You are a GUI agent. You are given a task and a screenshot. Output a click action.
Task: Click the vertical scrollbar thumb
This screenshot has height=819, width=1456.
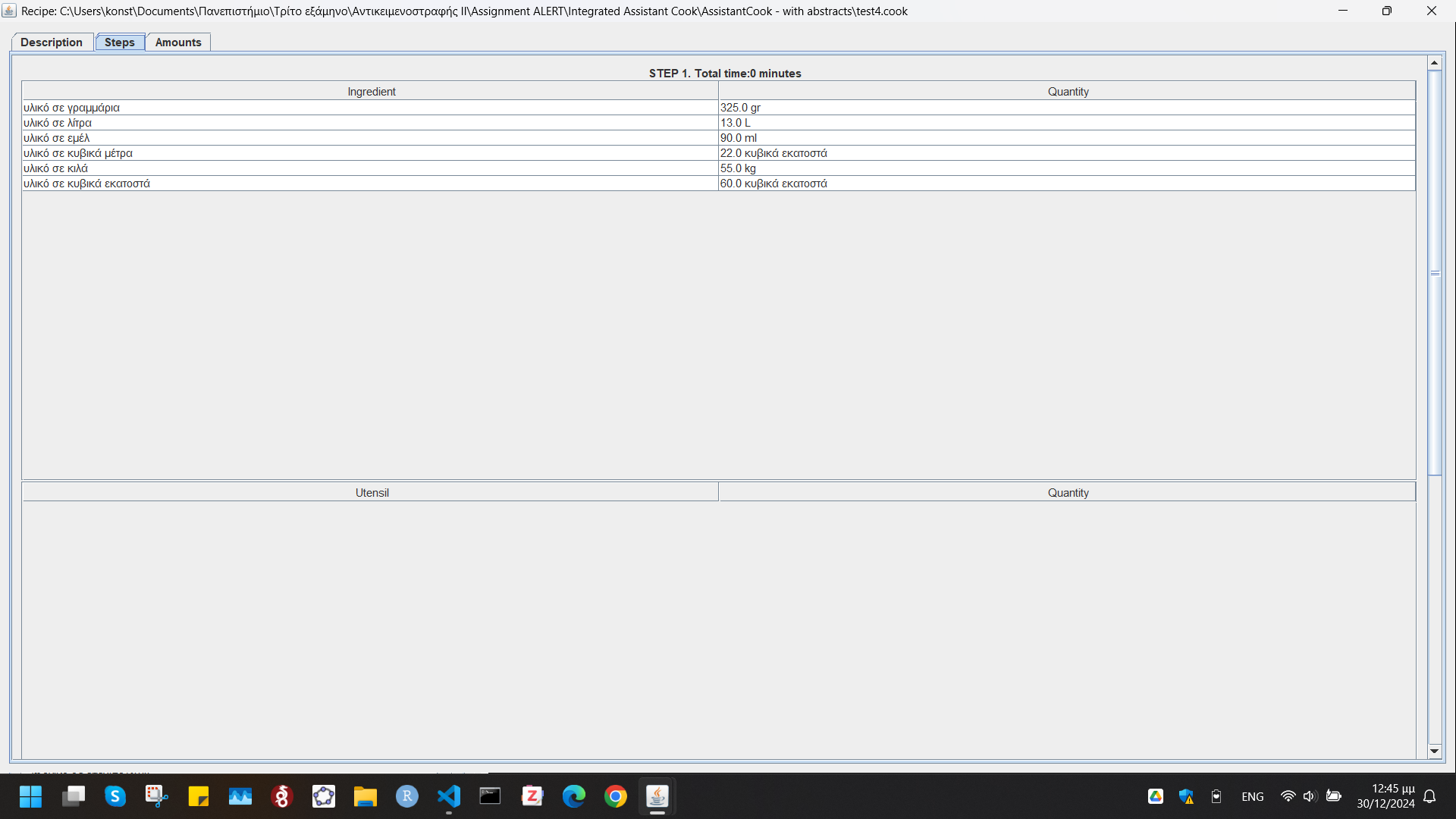tap(1434, 273)
